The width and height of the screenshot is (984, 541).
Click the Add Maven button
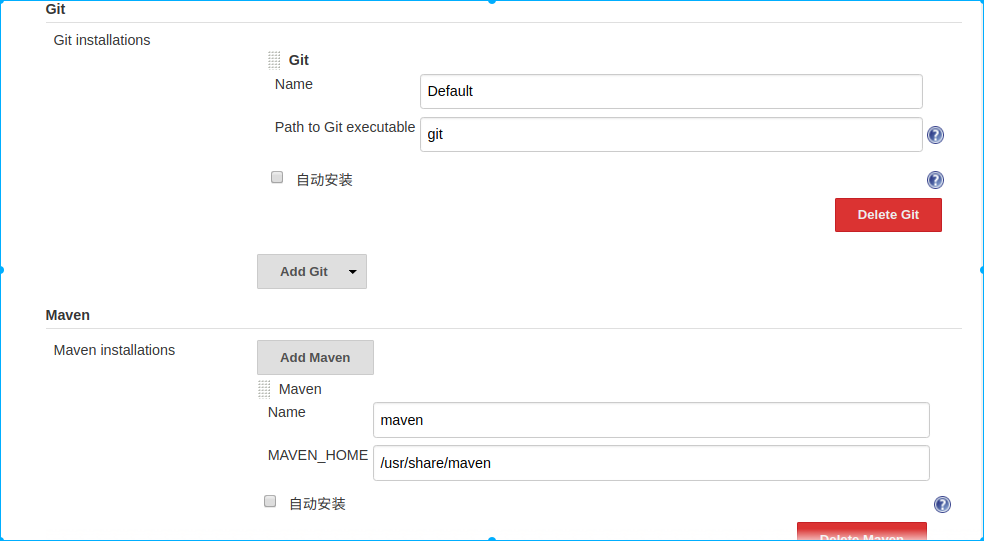point(315,358)
